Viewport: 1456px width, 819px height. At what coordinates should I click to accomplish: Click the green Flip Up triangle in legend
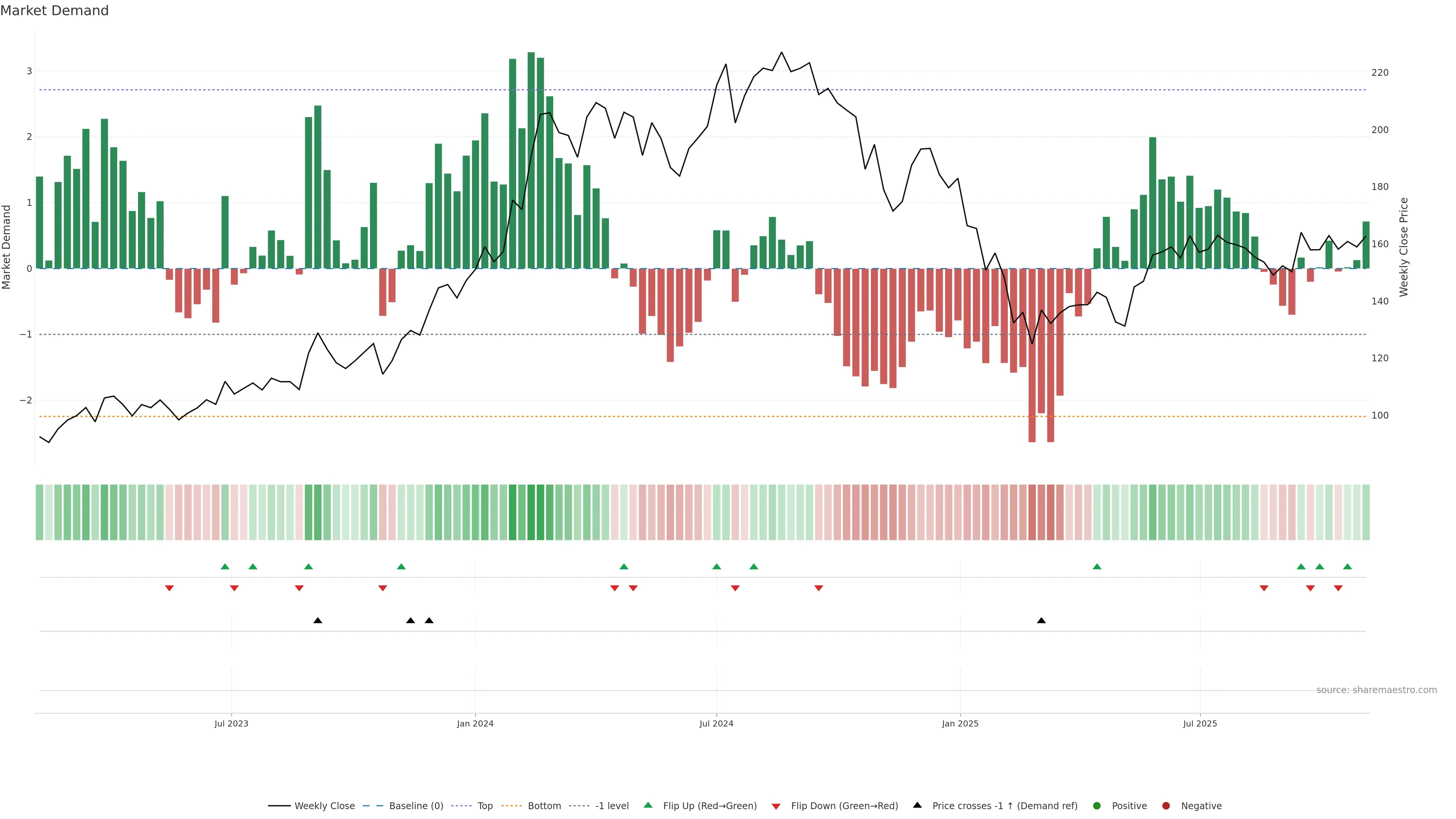[x=648, y=805]
